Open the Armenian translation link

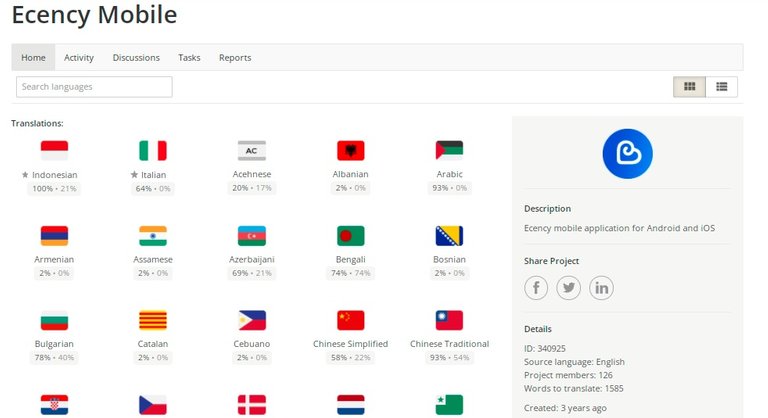[54, 259]
